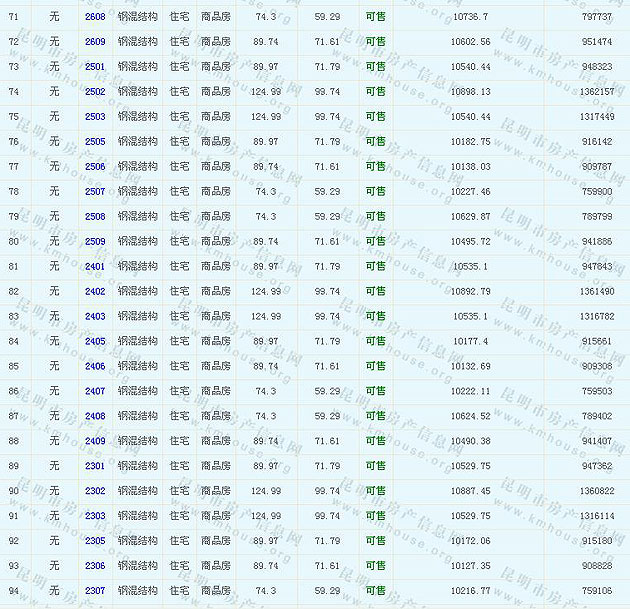
Task: View room 2301 details
Action: (x=95, y=466)
